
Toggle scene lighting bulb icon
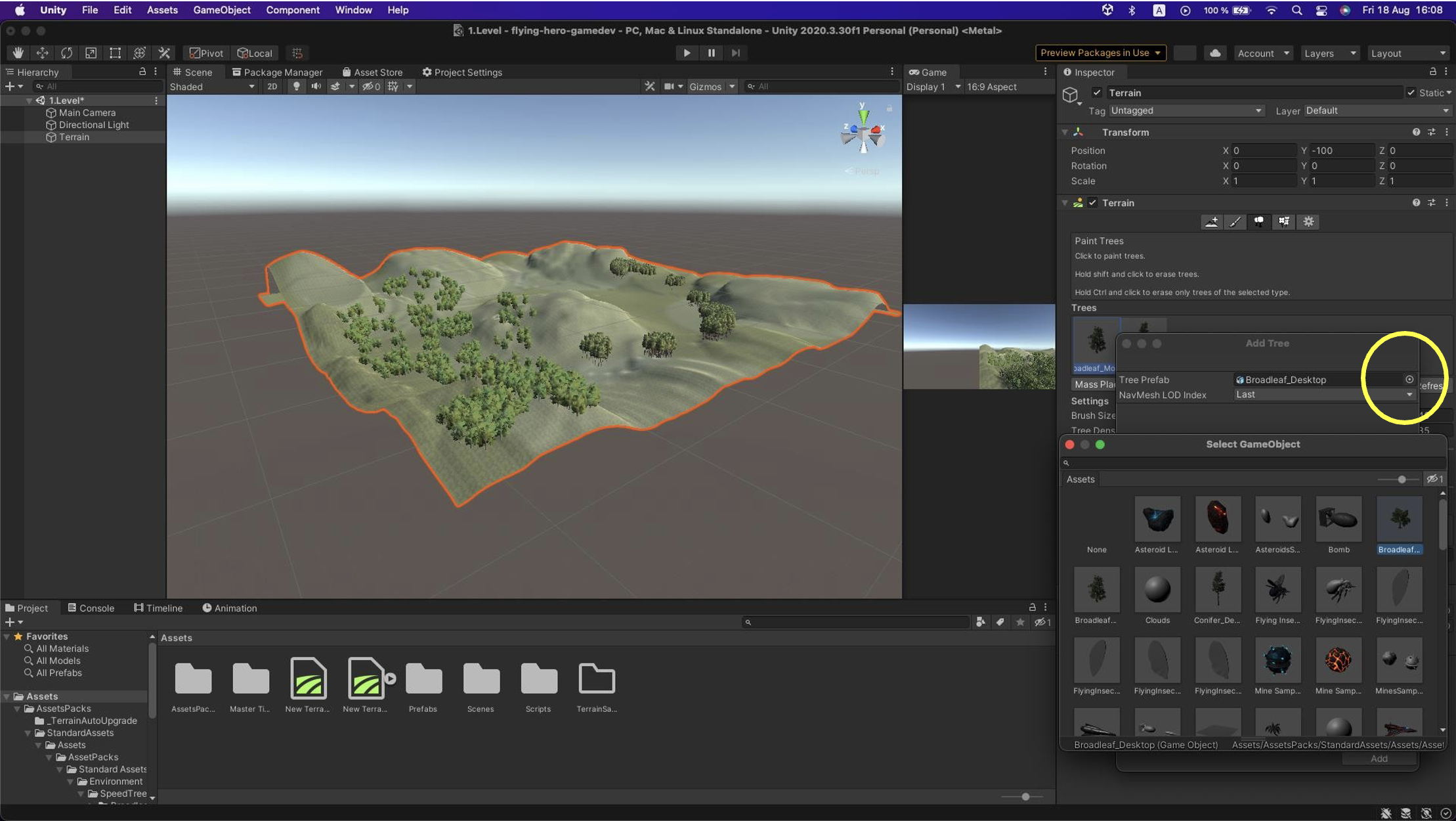[x=296, y=86]
